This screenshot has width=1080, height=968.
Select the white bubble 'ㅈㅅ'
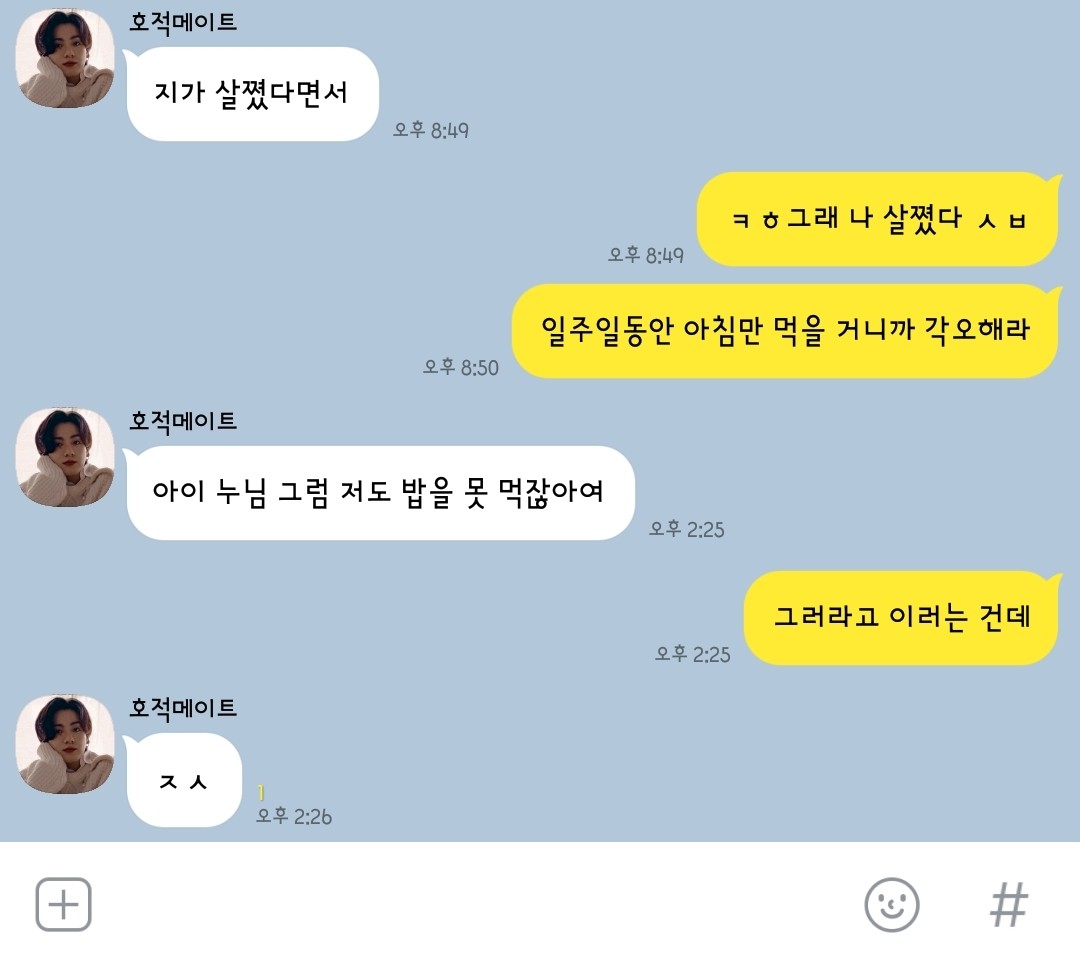183,780
